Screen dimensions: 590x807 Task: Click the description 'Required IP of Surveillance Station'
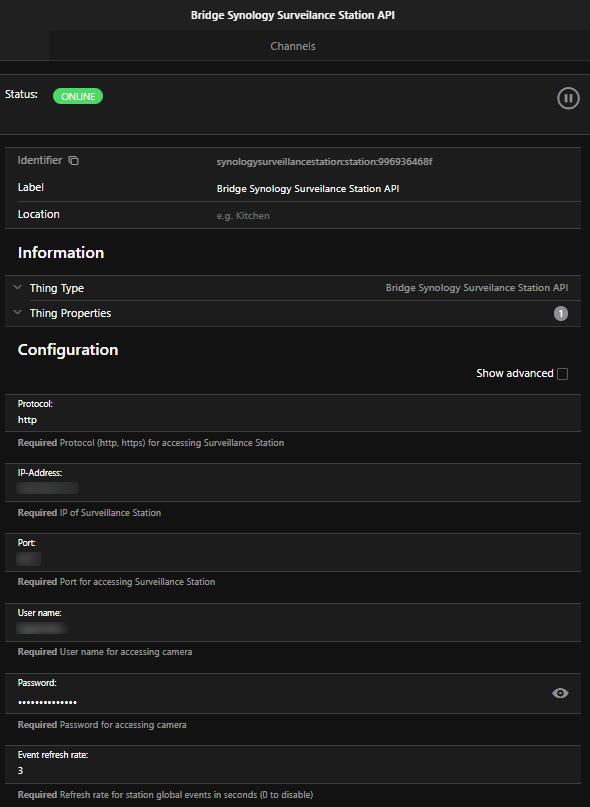click(x=89, y=513)
